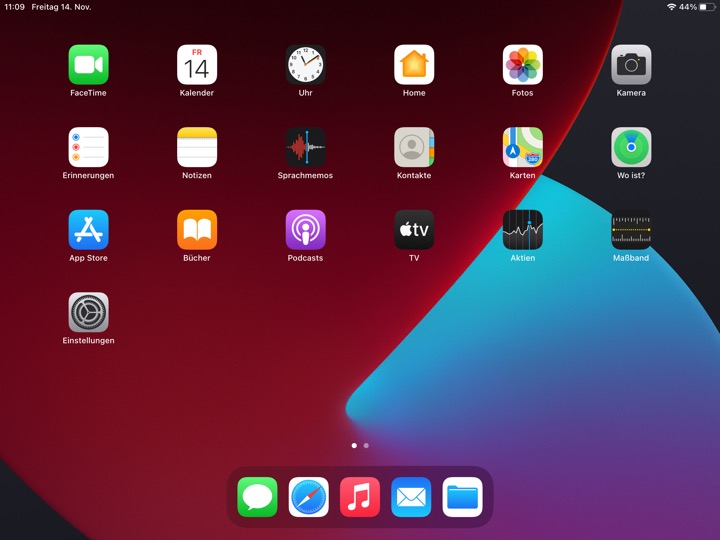
Task: Open the Apple TV app
Action: (x=414, y=230)
